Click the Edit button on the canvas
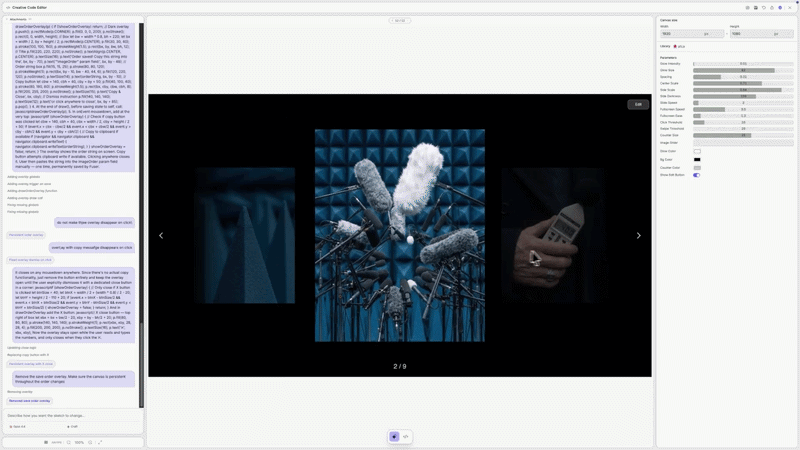 click(x=638, y=105)
